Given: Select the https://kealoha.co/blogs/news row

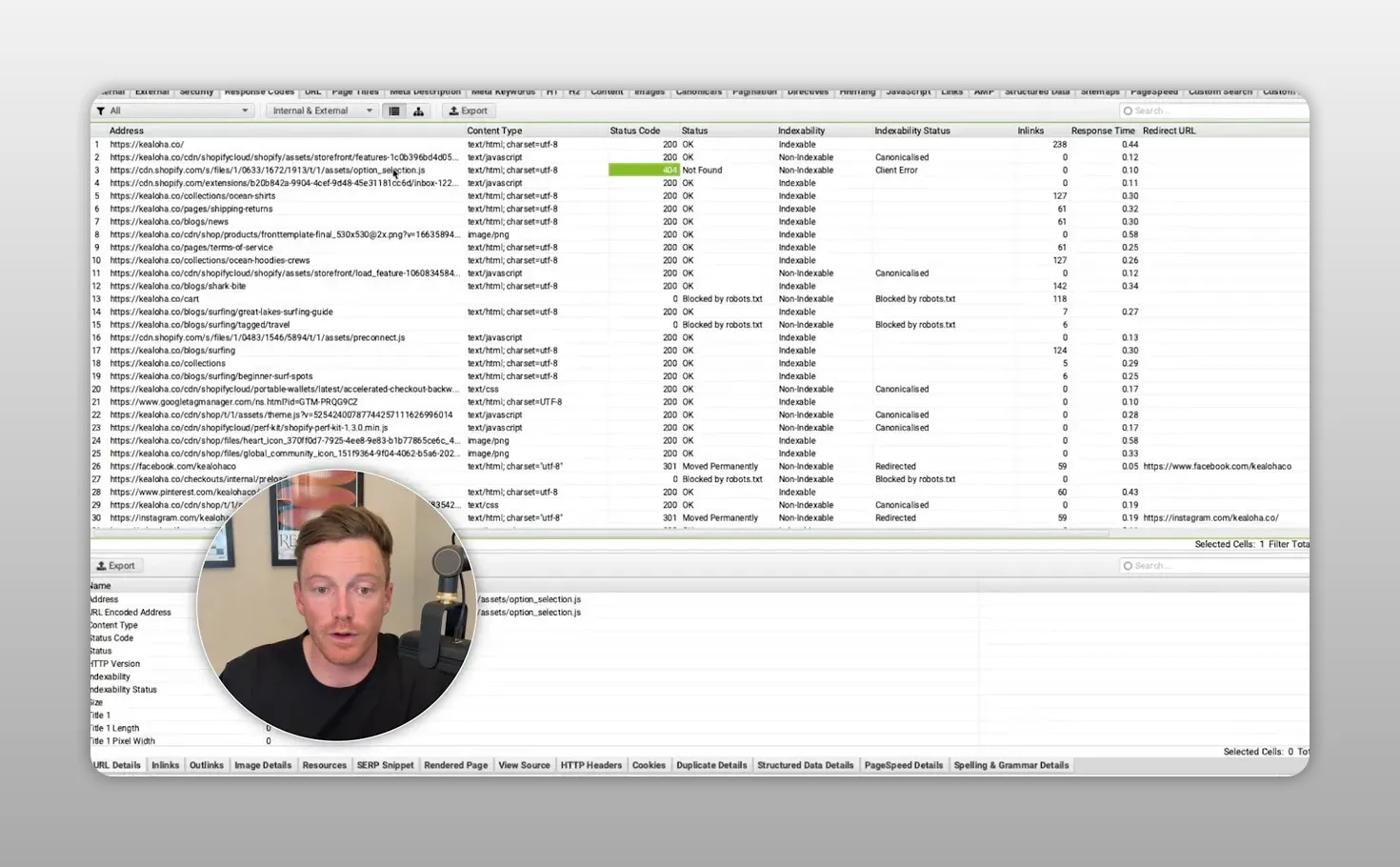Looking at the screenshot, I should (169, 222).
